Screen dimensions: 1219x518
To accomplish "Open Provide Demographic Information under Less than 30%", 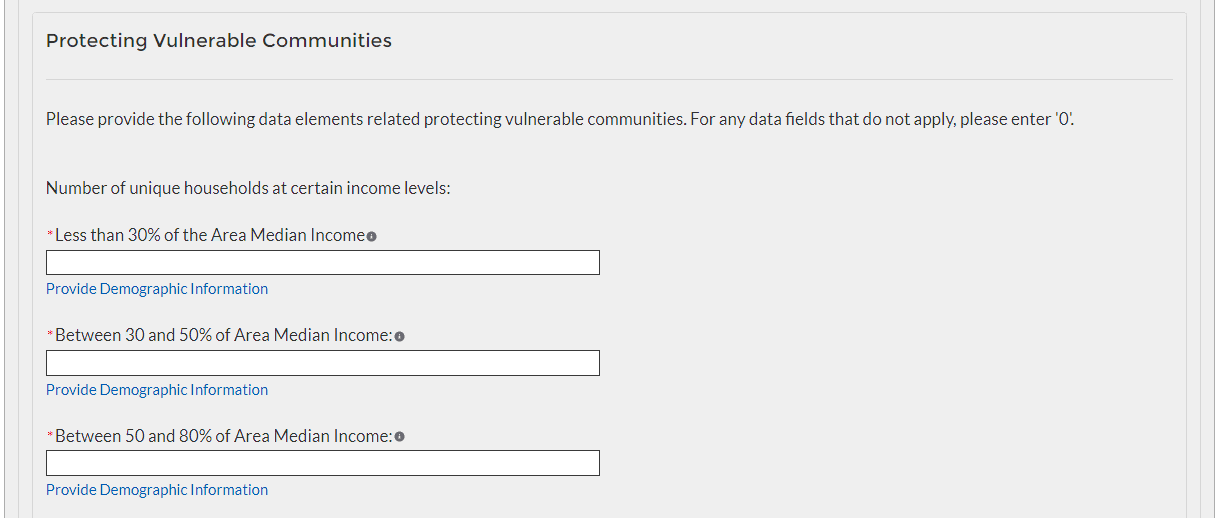I will pyautogui.click(x=157, y=289).
